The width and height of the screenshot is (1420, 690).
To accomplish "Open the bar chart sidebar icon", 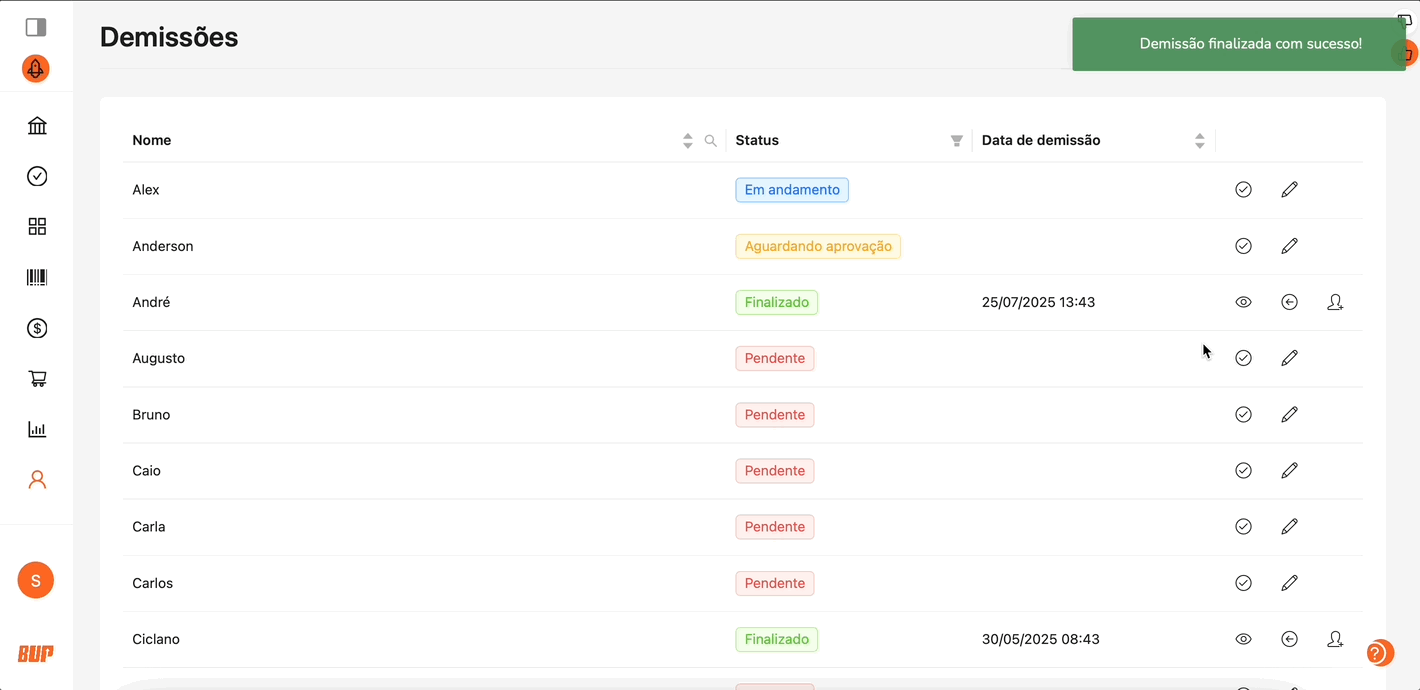I will [37, 429].
